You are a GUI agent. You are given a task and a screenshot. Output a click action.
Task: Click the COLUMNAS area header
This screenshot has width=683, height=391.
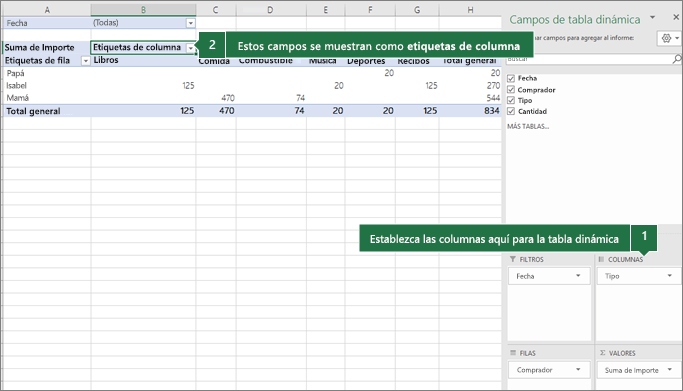(x=626, y=260)
